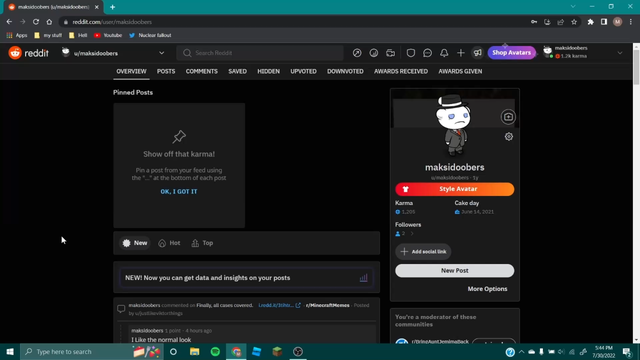Open the moderation shield icon
Viewport: 640px width, 360px height.
411,53
